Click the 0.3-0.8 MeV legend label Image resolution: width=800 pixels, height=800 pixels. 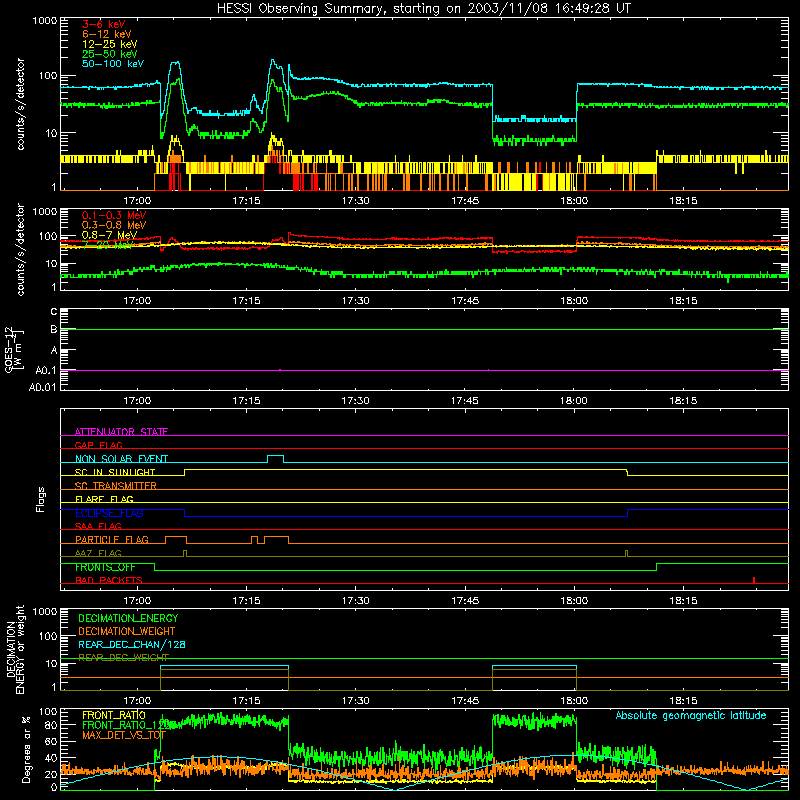(x=114, y=225)
